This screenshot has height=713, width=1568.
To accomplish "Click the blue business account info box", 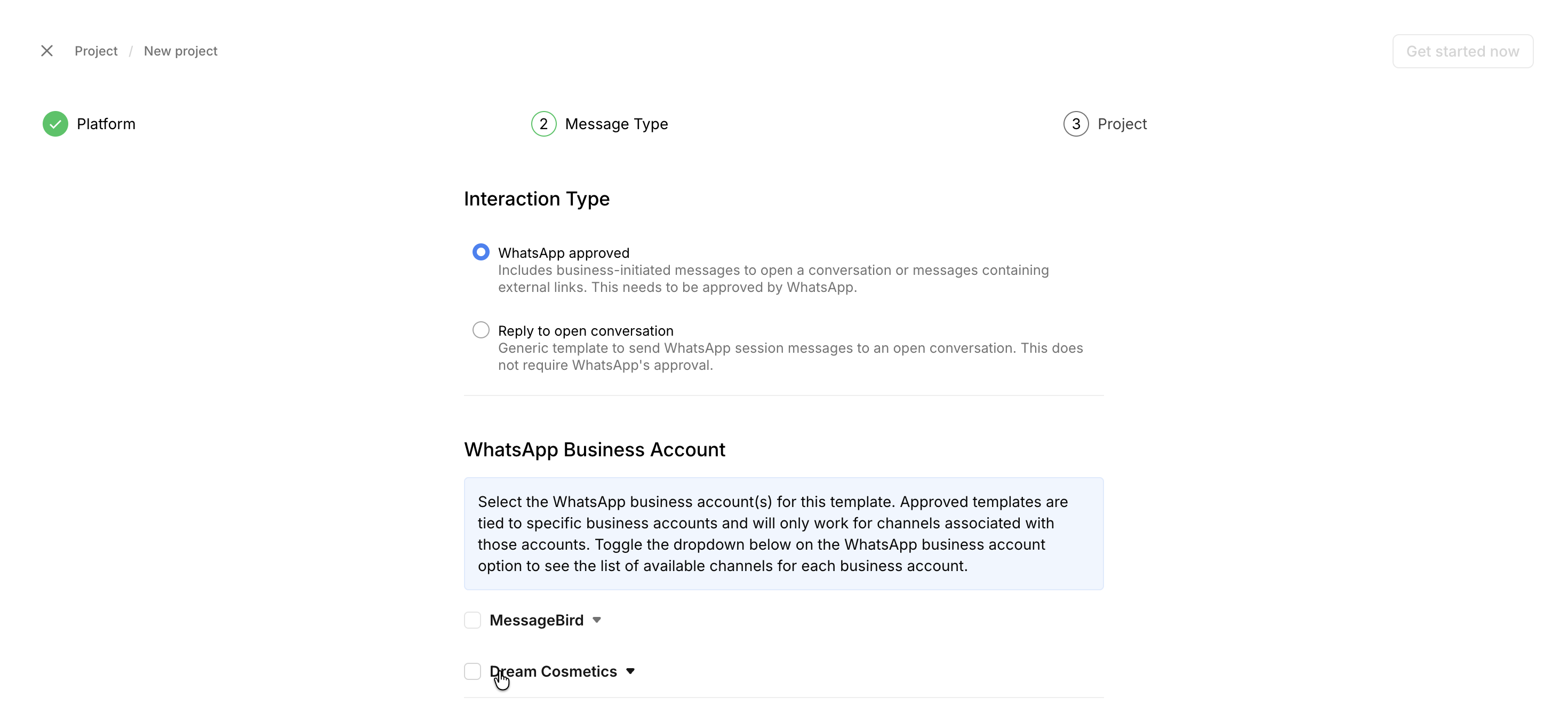I will [x=783, y=533].
